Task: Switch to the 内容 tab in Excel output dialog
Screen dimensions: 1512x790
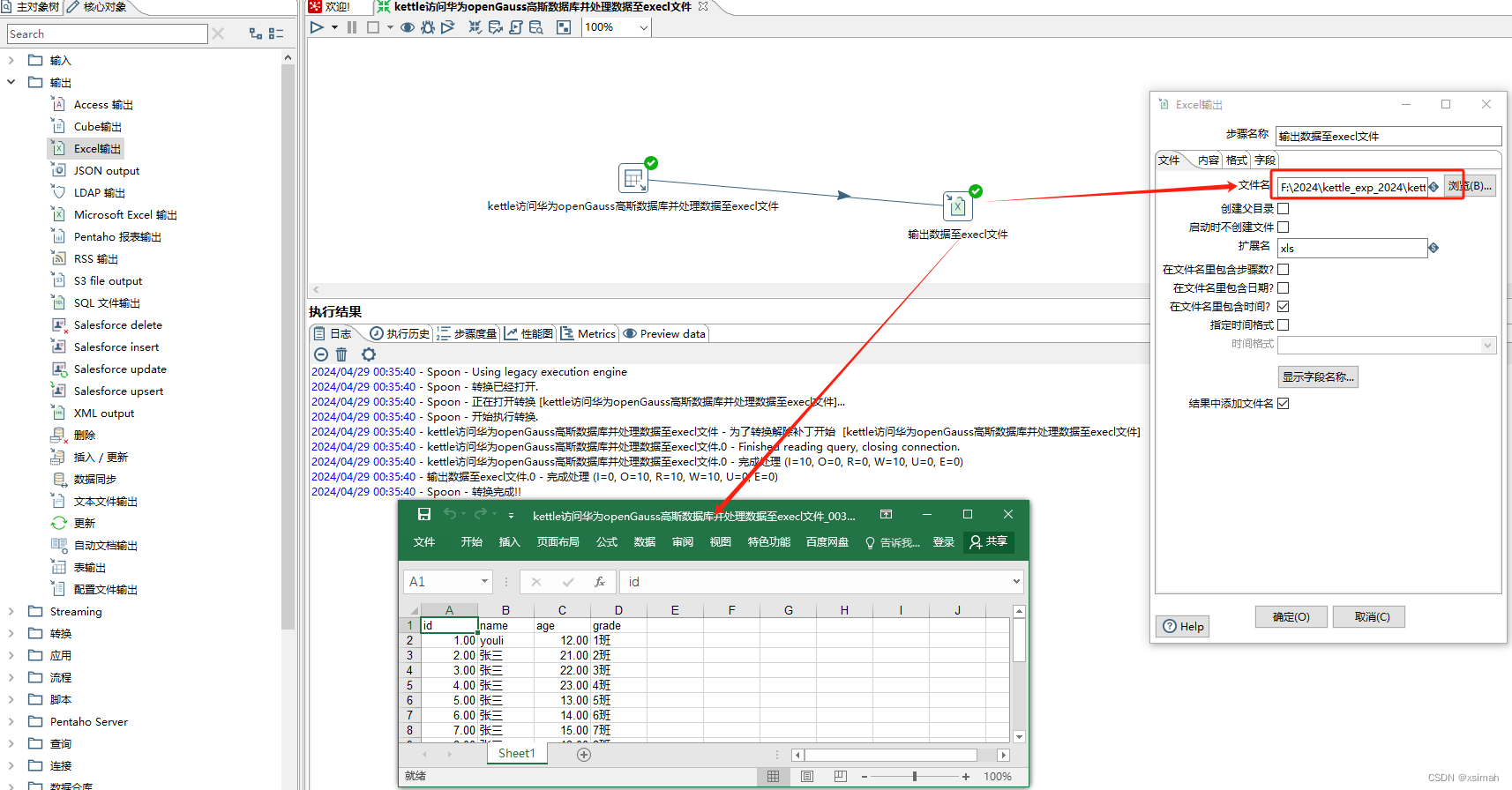Action: coord(1209,160)
